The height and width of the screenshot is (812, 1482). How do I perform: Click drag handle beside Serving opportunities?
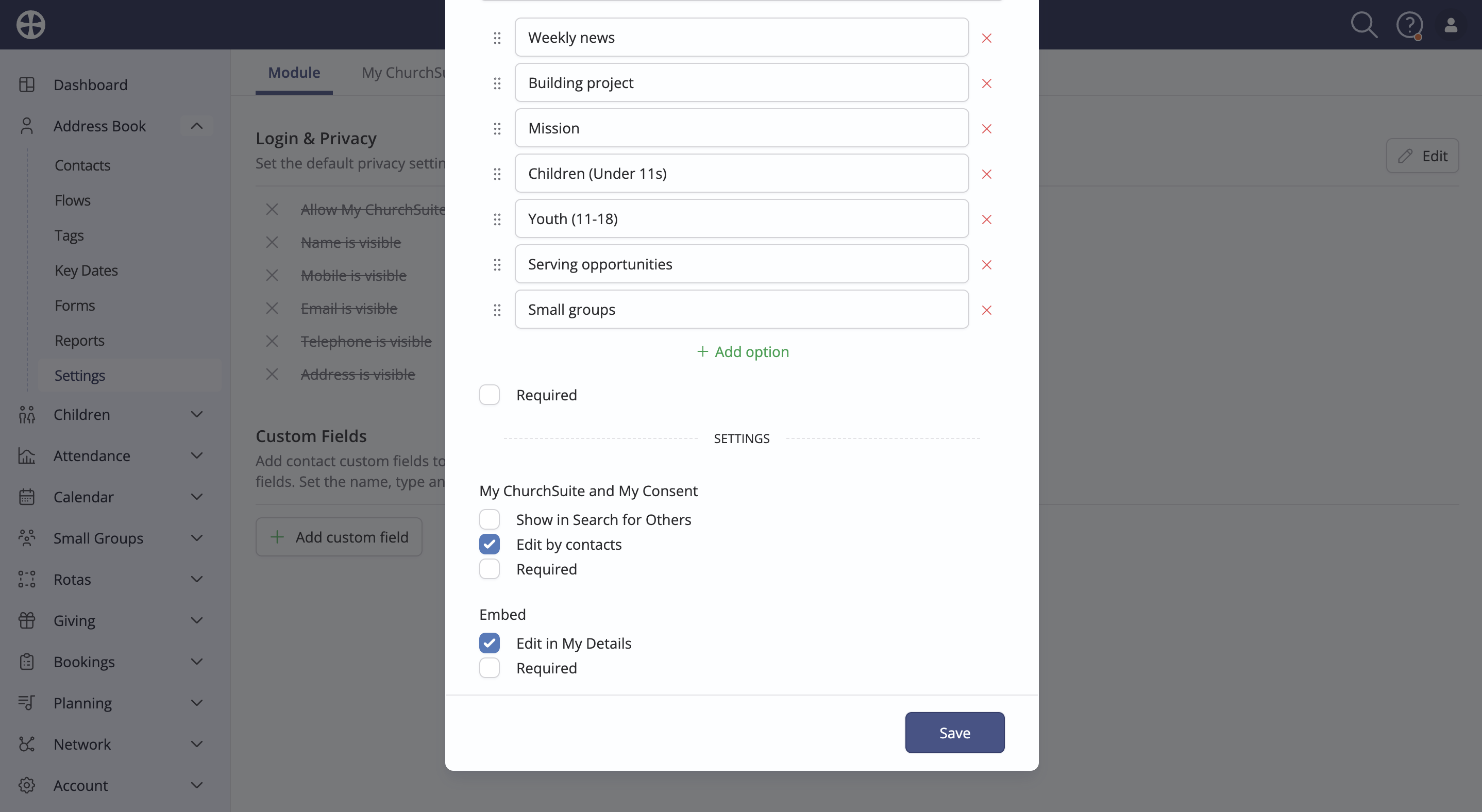497,264
